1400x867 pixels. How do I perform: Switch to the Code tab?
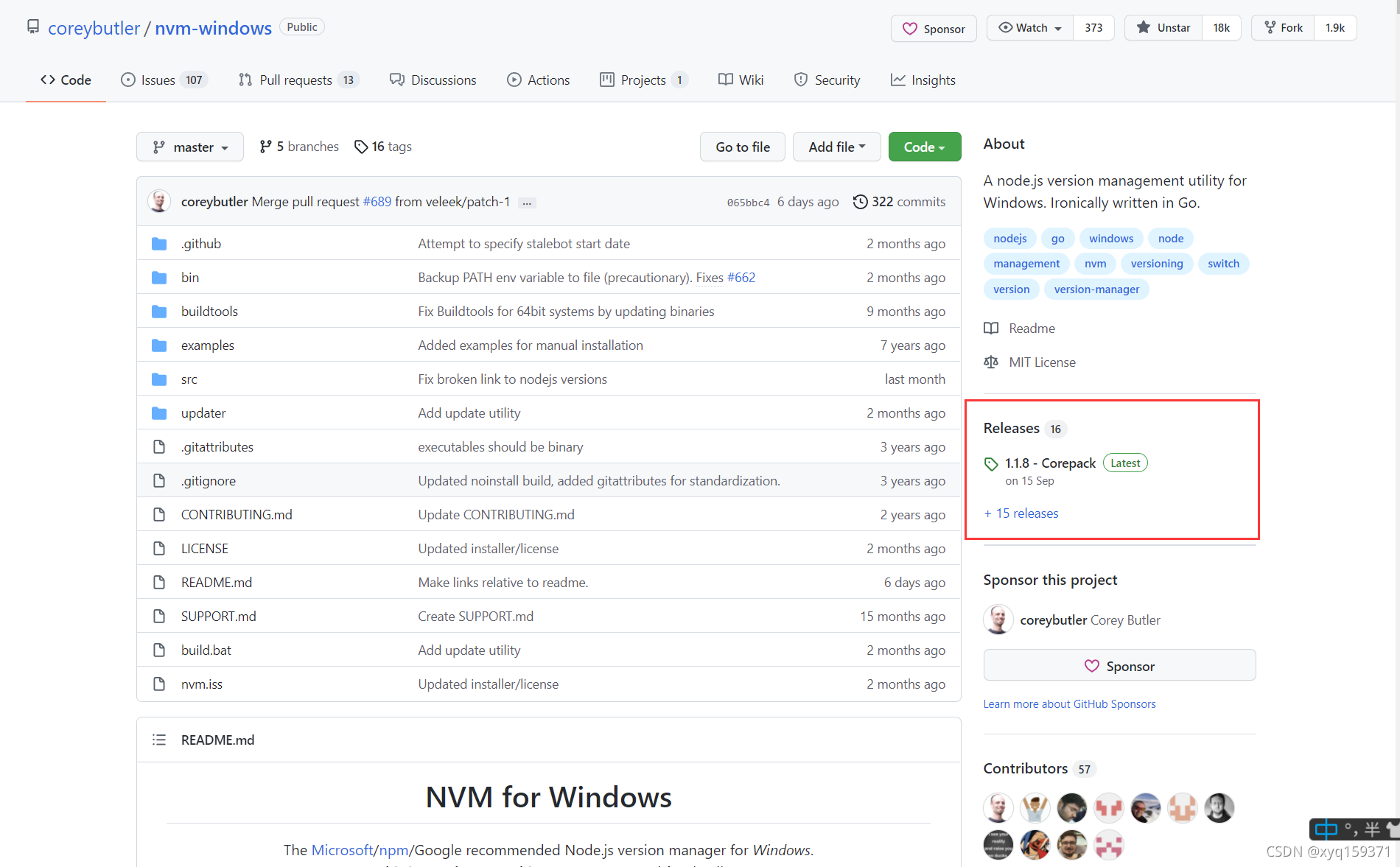[x=66, y=80]
